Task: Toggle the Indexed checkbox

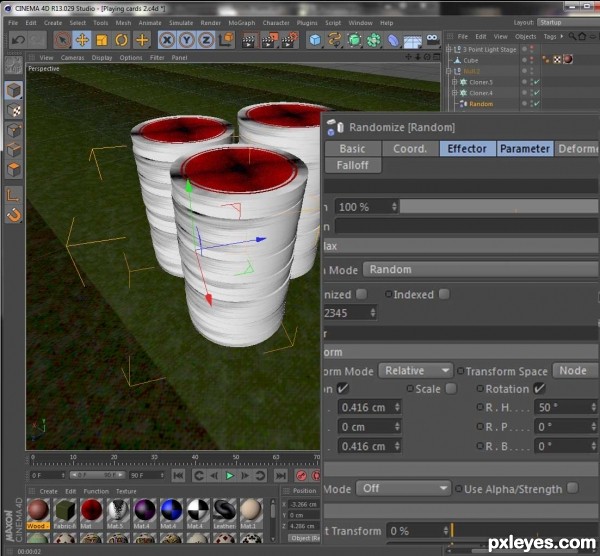Action: click(x=444, y=294)
